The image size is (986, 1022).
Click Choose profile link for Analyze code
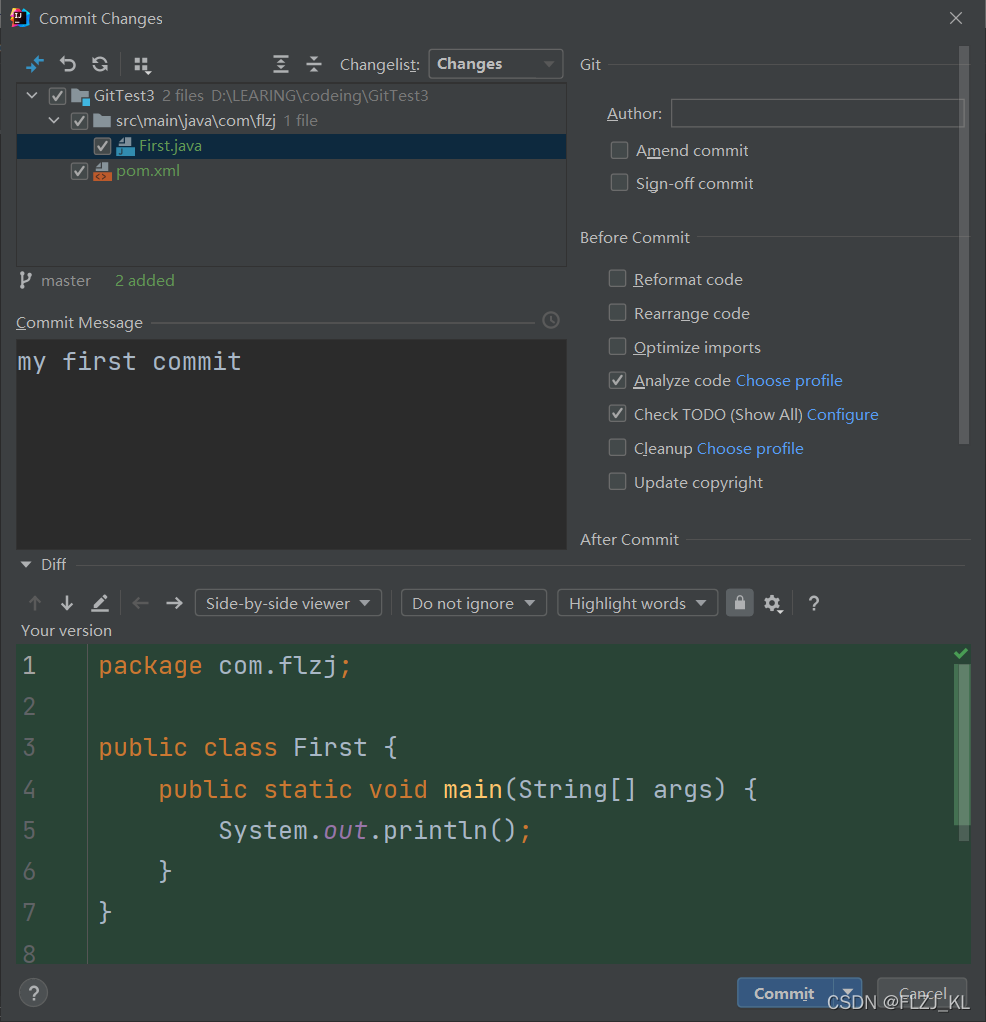pyautogui.click(x=789, y=381)
